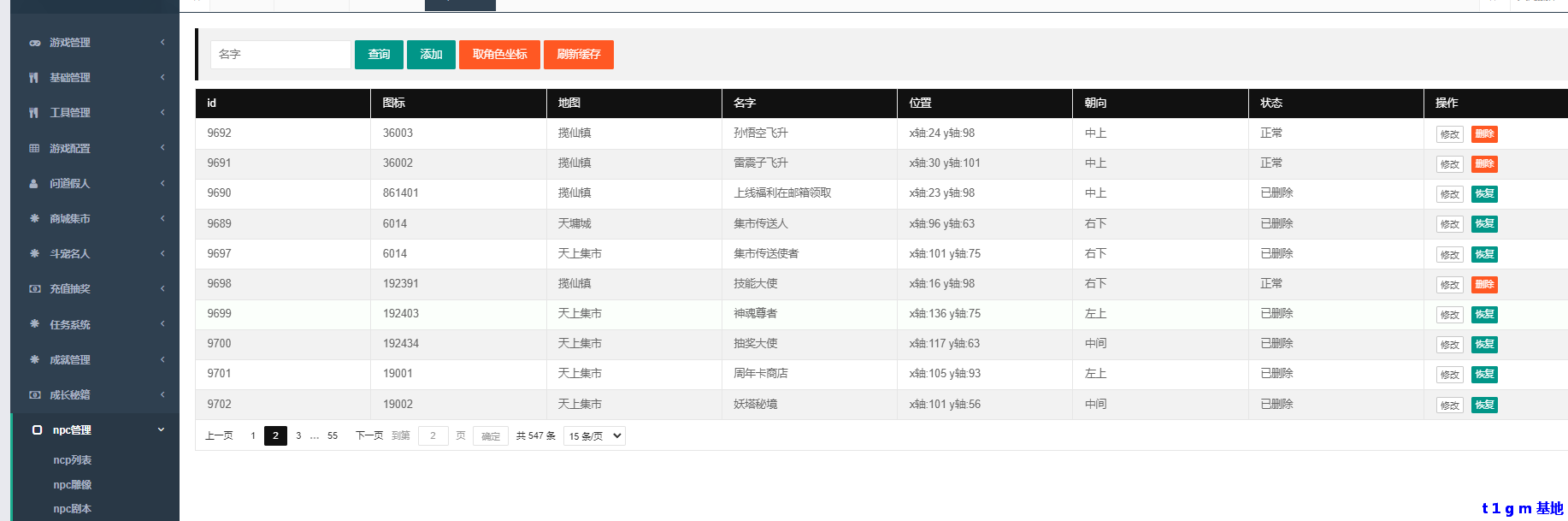This screenshot has height=521, width=1568.
Task: Click the user icon beside 问道假人
Action: coord(34,184)
